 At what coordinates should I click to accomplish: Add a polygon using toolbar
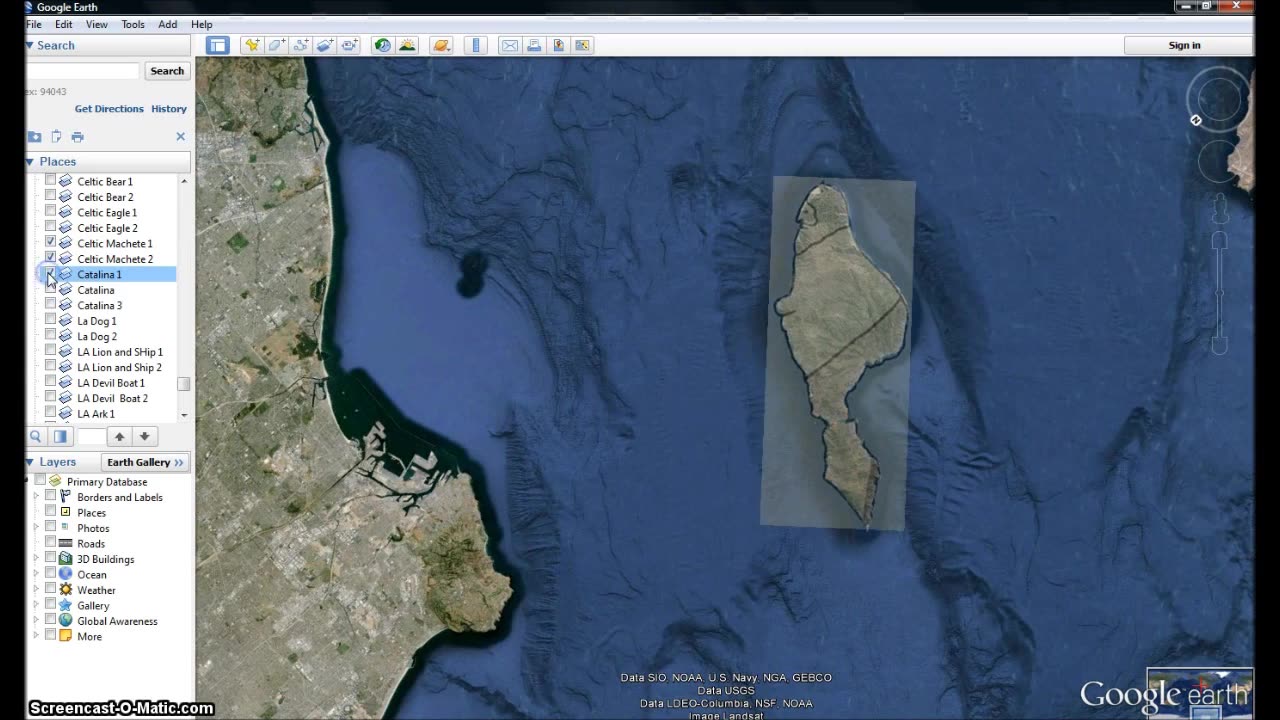276,45
